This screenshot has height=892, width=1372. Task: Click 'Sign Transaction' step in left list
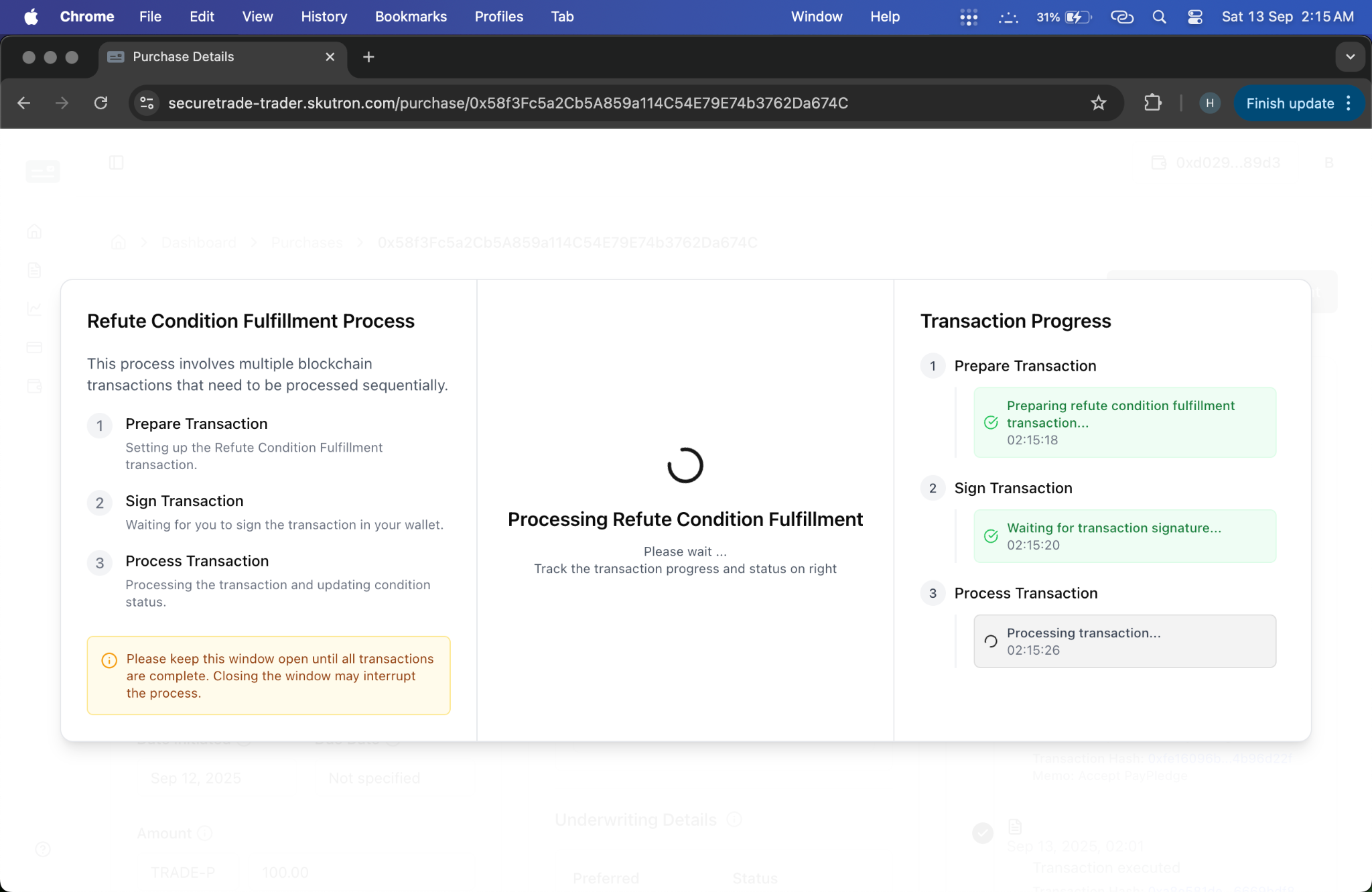[x=184, y=501]
